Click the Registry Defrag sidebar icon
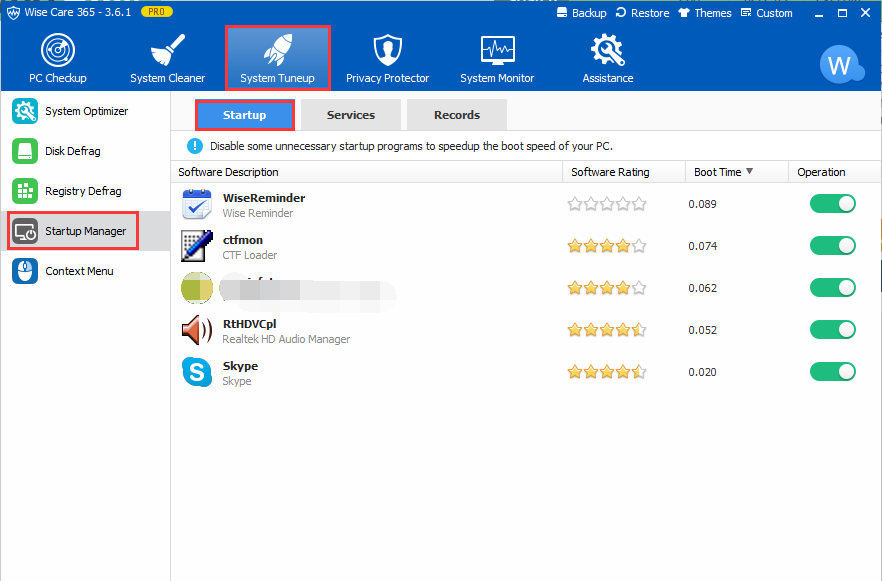 tap(25, 191)
